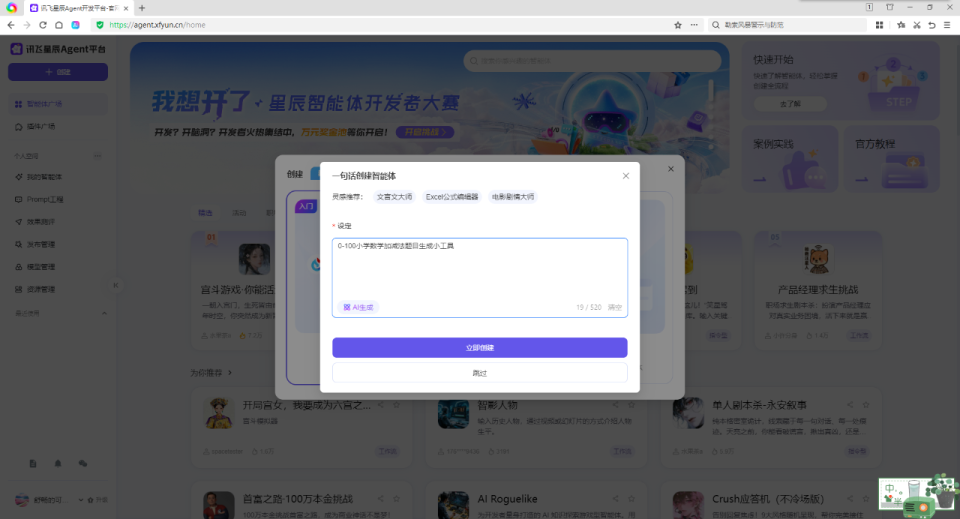
Task: Click the scissors screenshot icon in toolbar
Action: pos(917,25)
